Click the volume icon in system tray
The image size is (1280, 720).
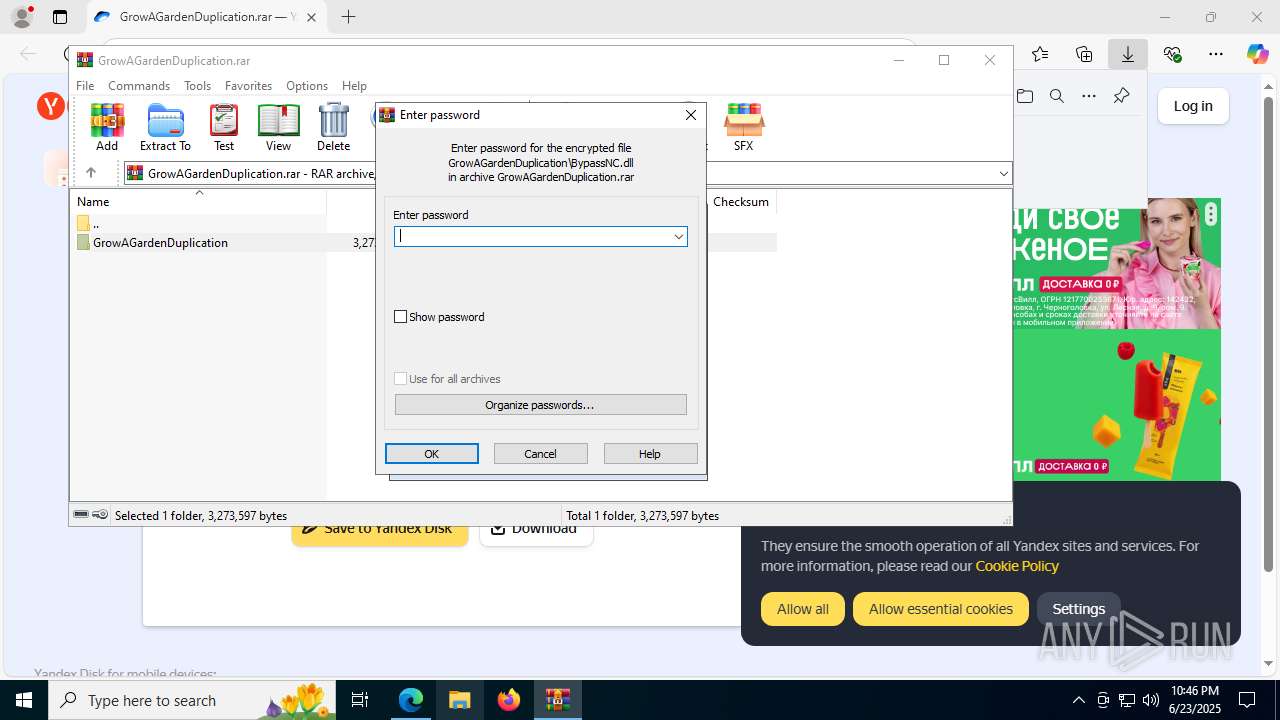click(x=1150, y=700)
